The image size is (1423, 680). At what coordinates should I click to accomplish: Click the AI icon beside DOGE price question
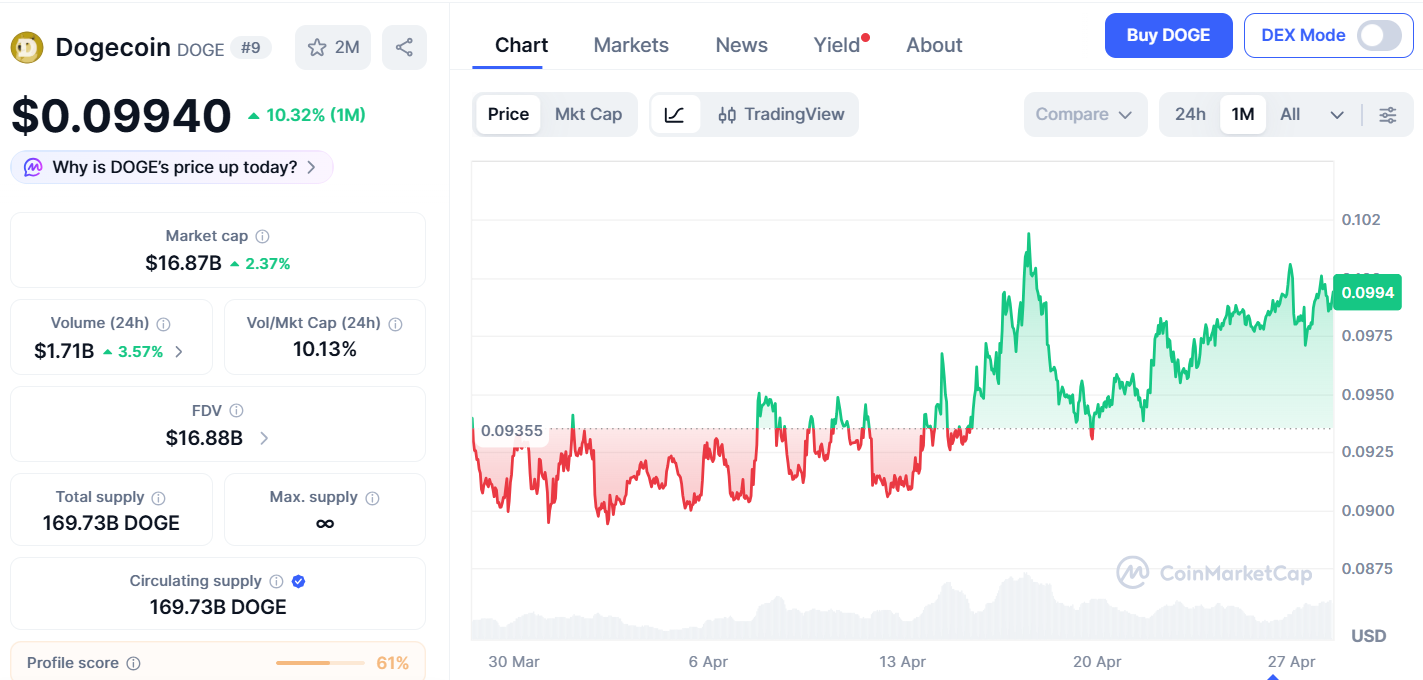[33, 167]
